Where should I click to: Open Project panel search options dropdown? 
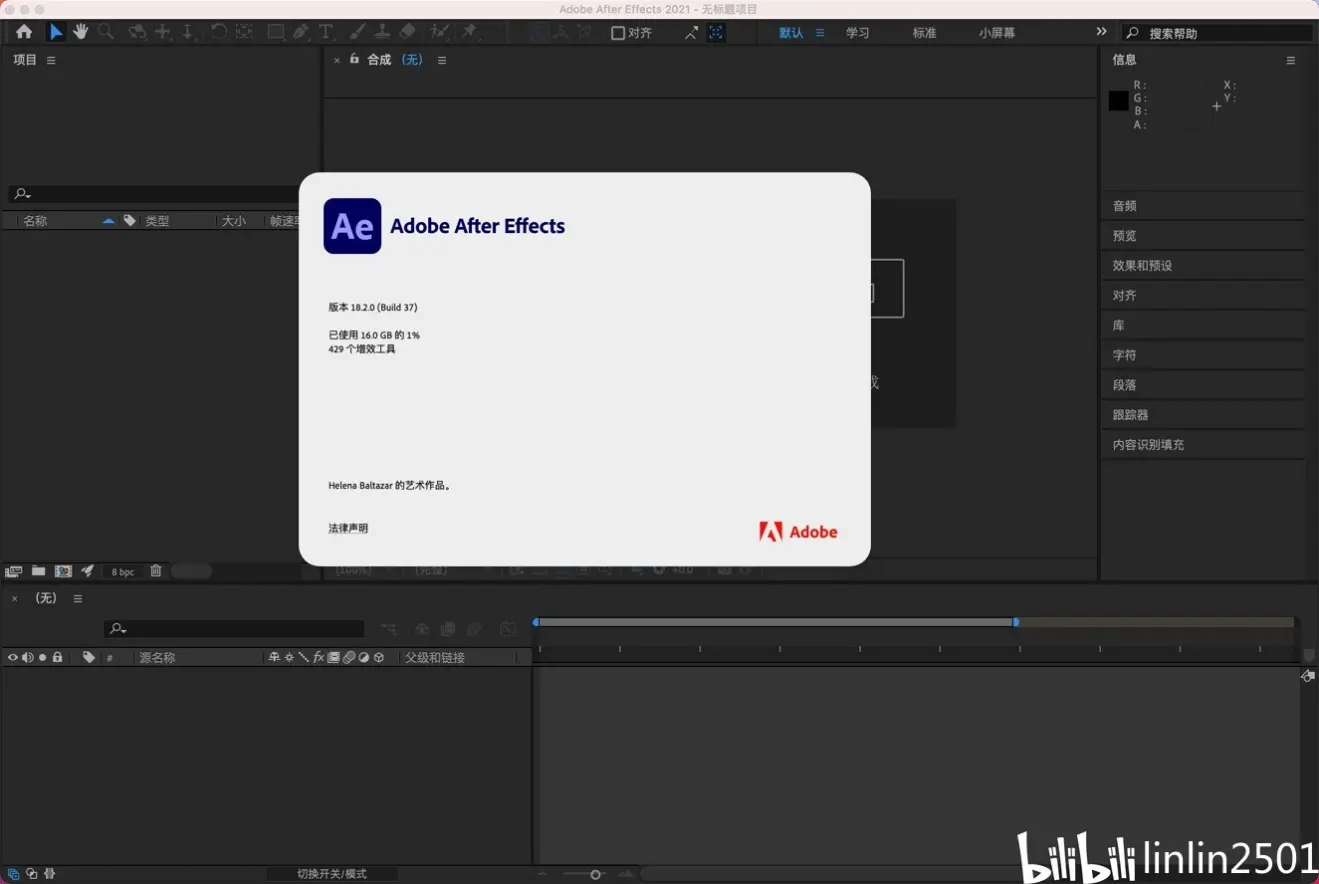point(22,194)
